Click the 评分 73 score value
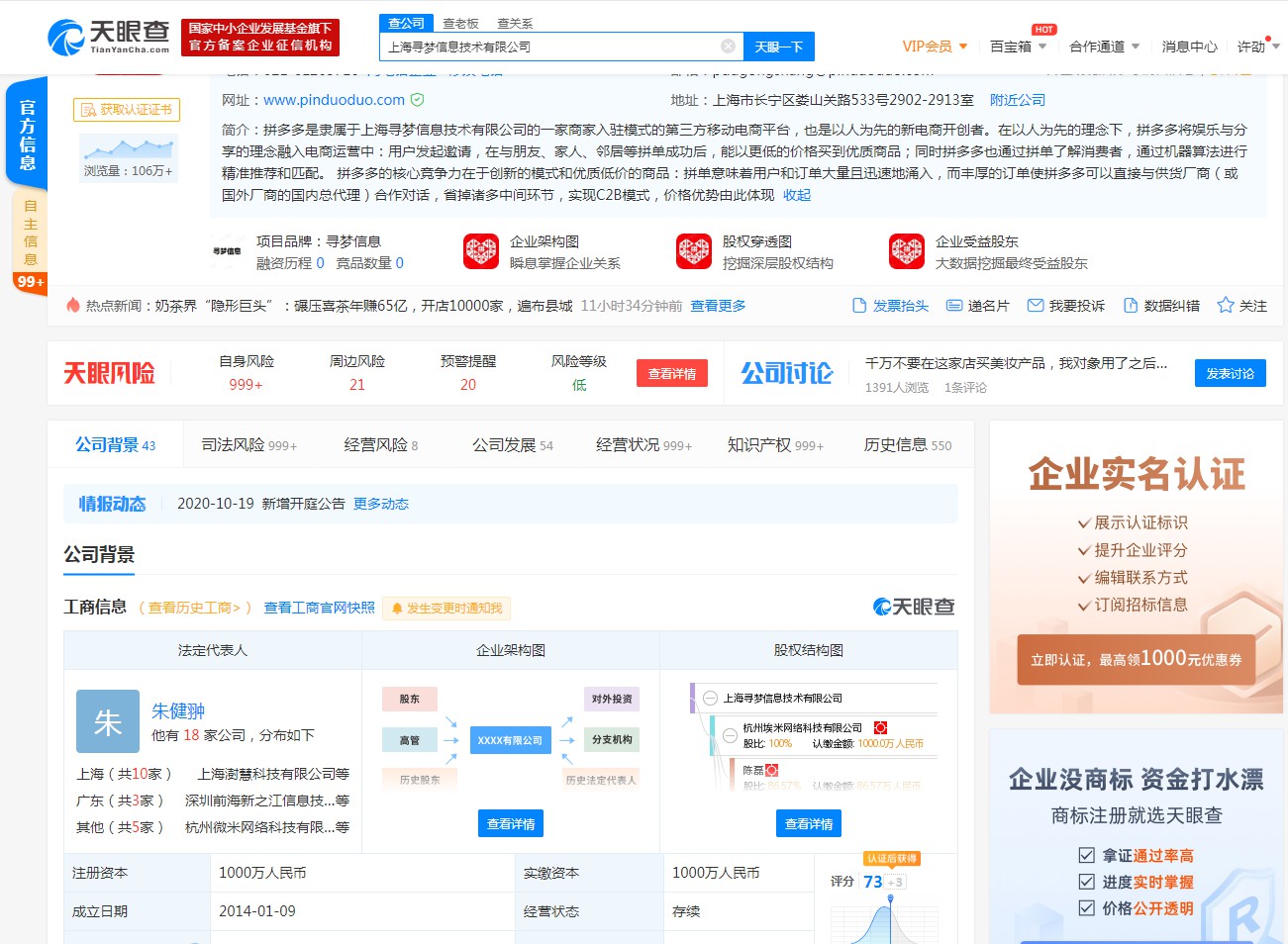 click(872, 882)
